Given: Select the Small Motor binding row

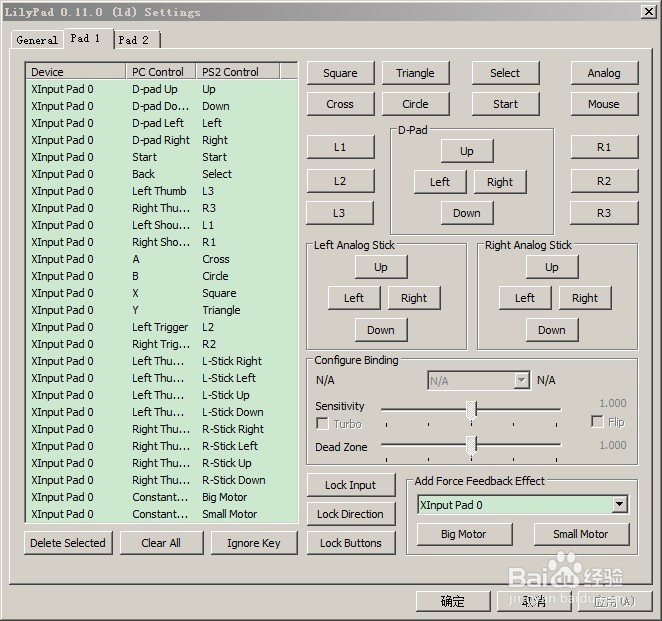Looking at the screenshot, I should 161,514.
